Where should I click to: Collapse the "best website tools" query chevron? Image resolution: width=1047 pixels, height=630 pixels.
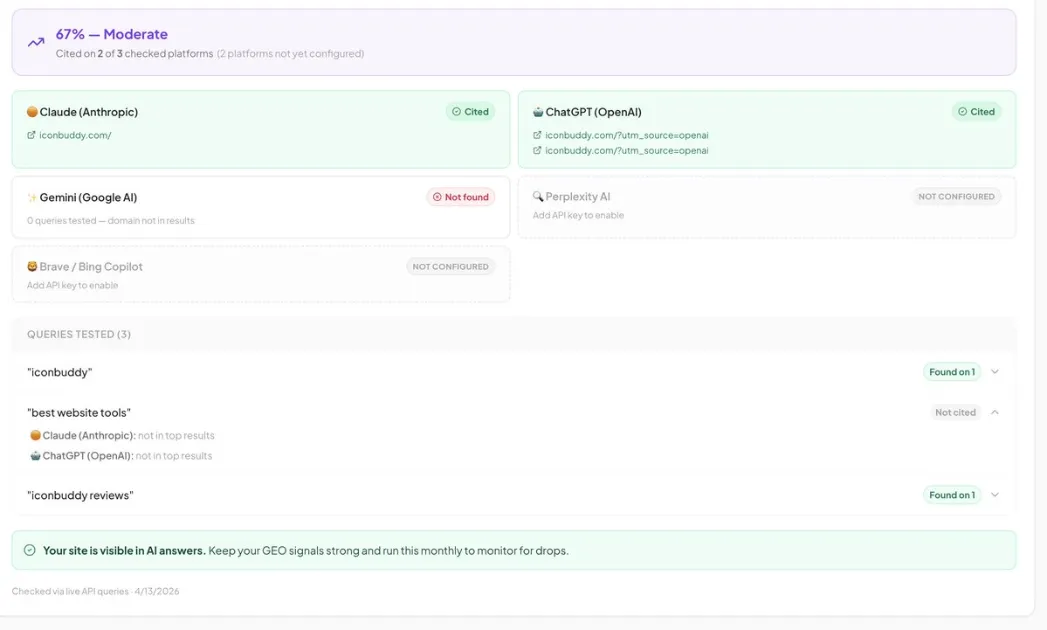(x=995, y=412)
